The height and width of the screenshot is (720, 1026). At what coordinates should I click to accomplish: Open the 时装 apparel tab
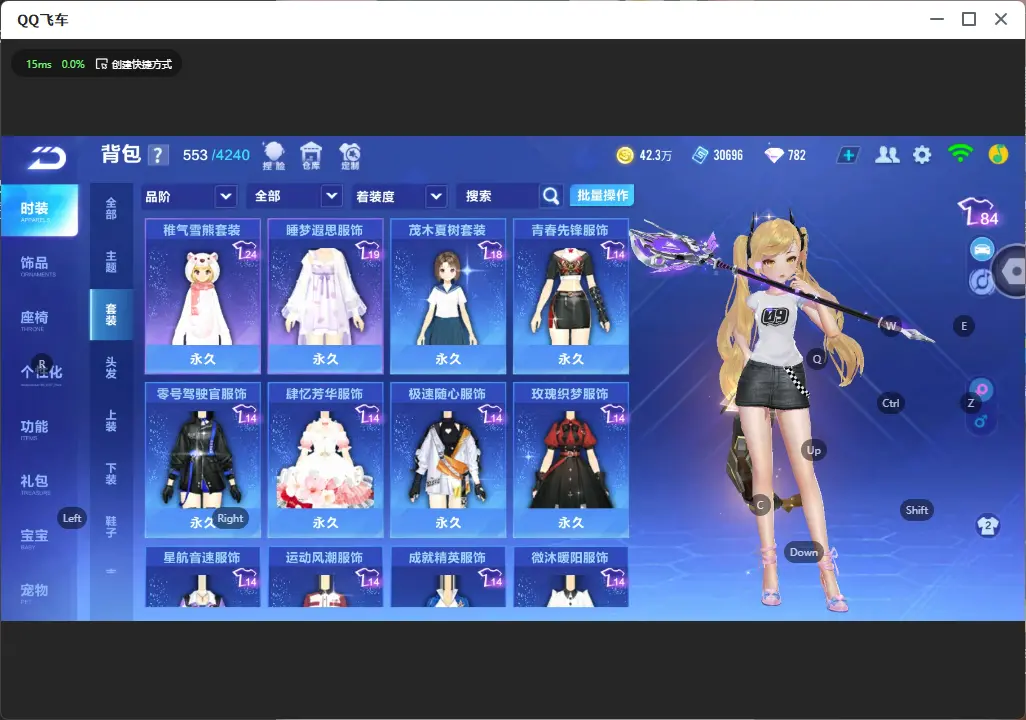coord(39,210)
